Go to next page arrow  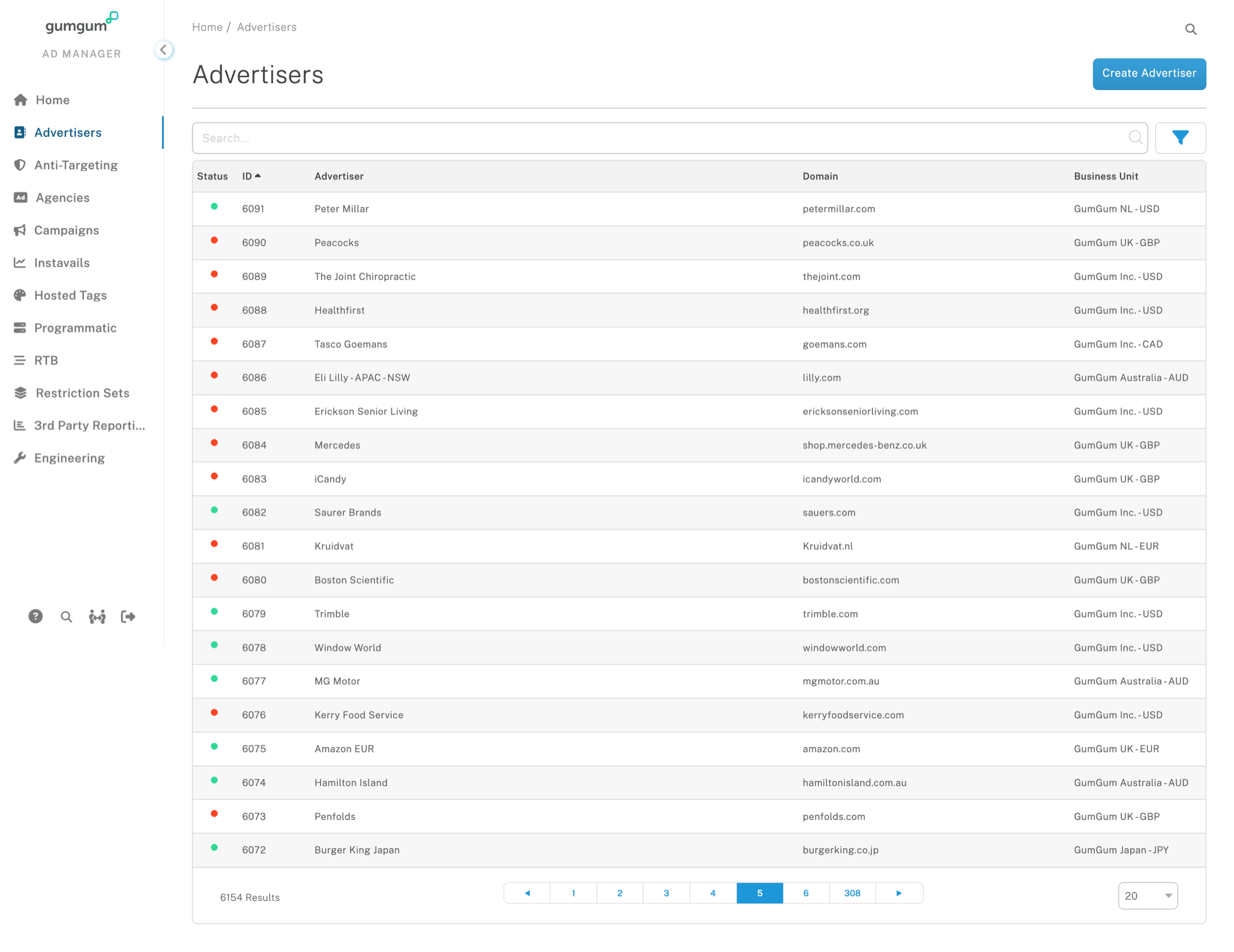click(x=899, y=893)
